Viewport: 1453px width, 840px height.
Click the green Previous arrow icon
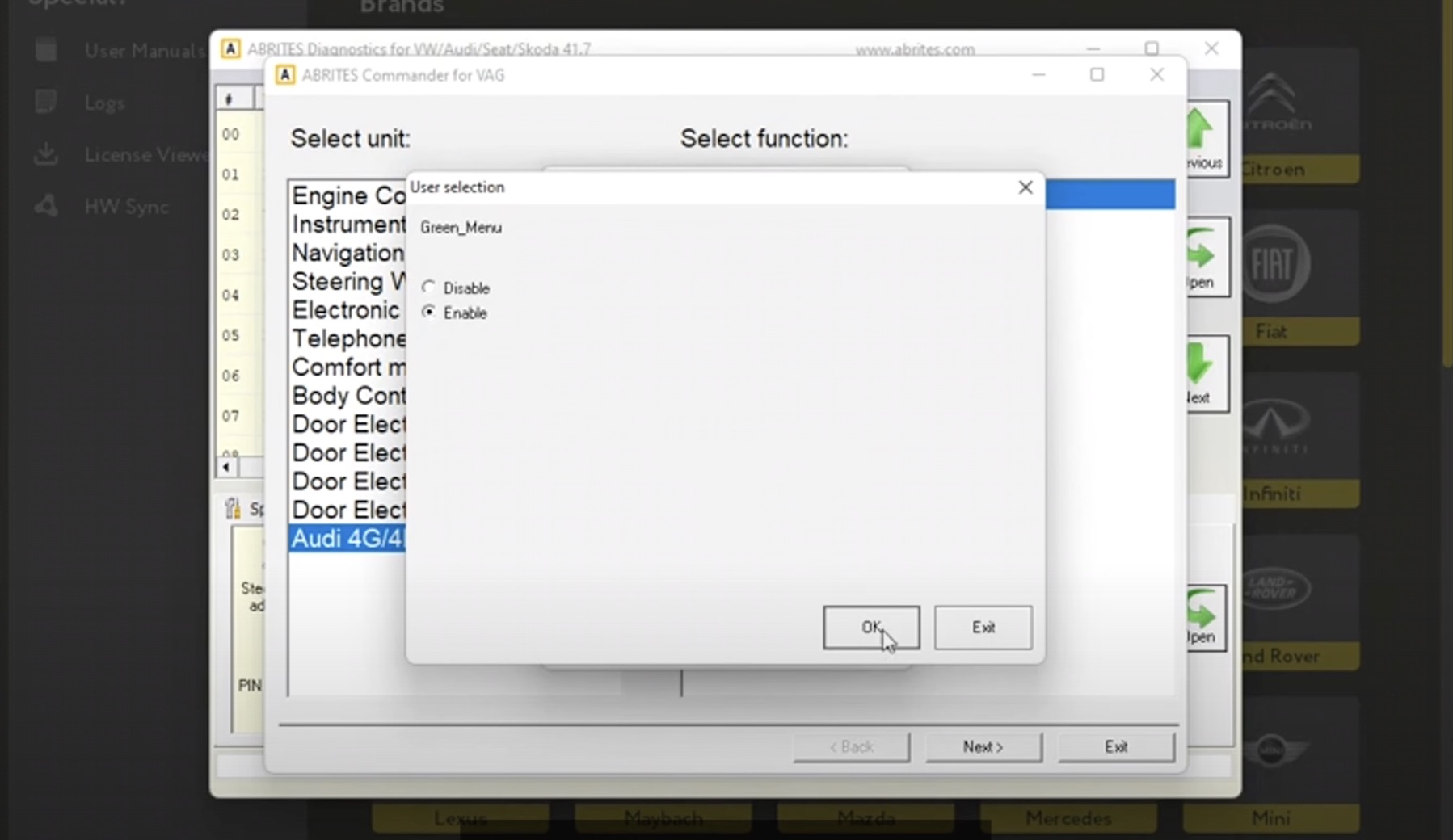pyautogui.click(x=1200, y=129)
